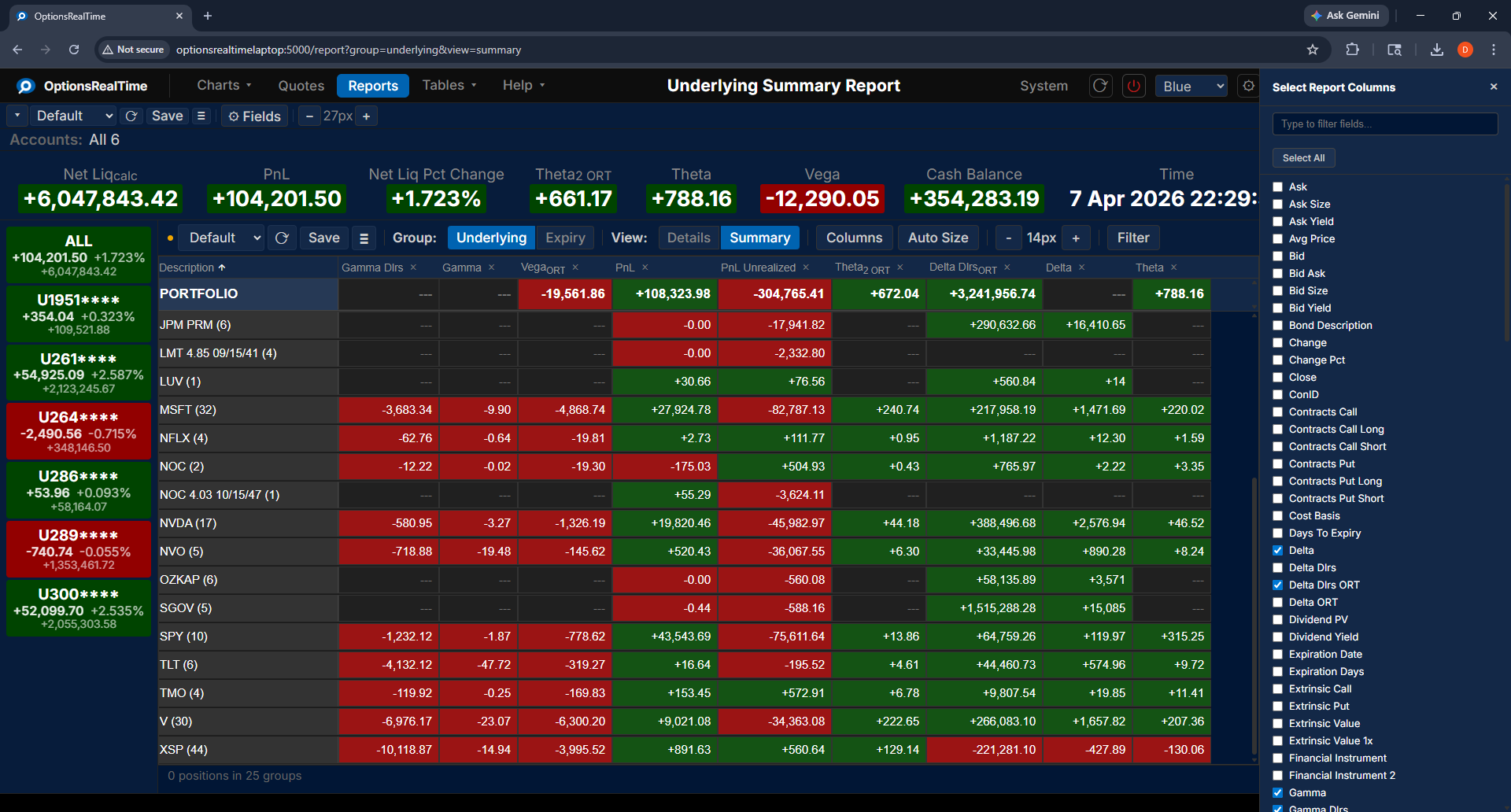Open hamburger menu in the report toolbar
This screenshot has width=1511, height=812.
point(364,238)
